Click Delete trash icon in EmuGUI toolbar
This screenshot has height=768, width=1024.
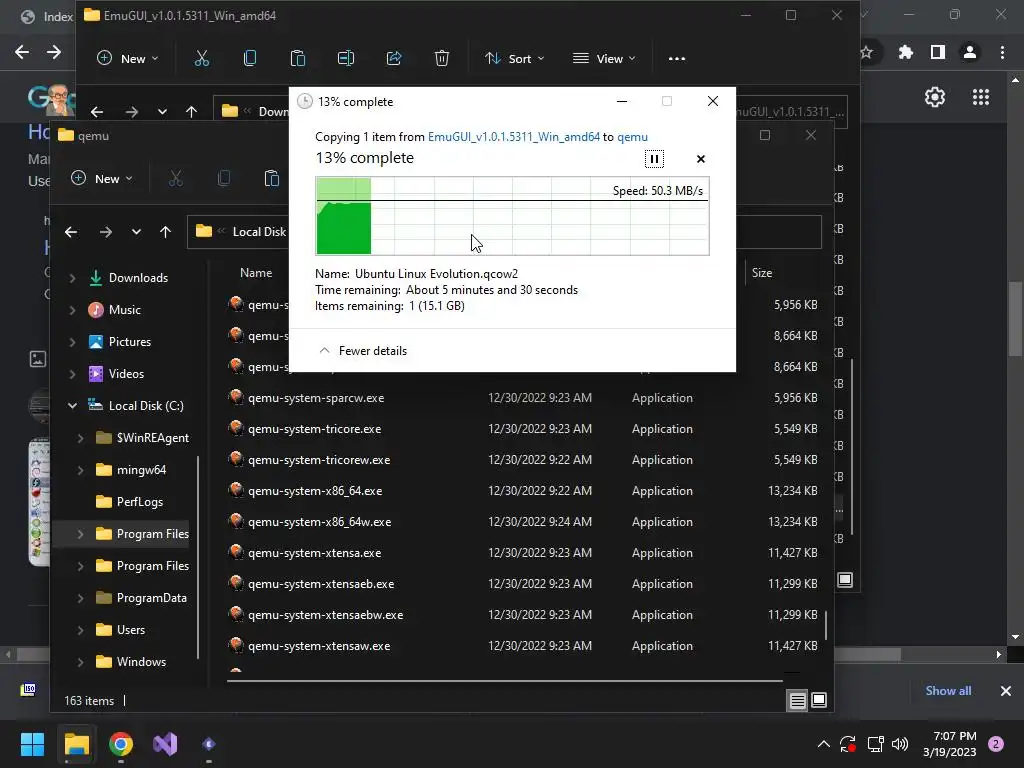coord(441,59)
